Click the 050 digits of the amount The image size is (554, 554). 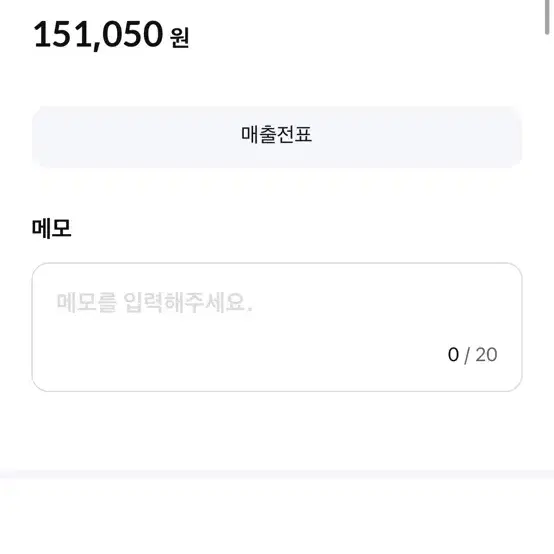pos(132,34)
